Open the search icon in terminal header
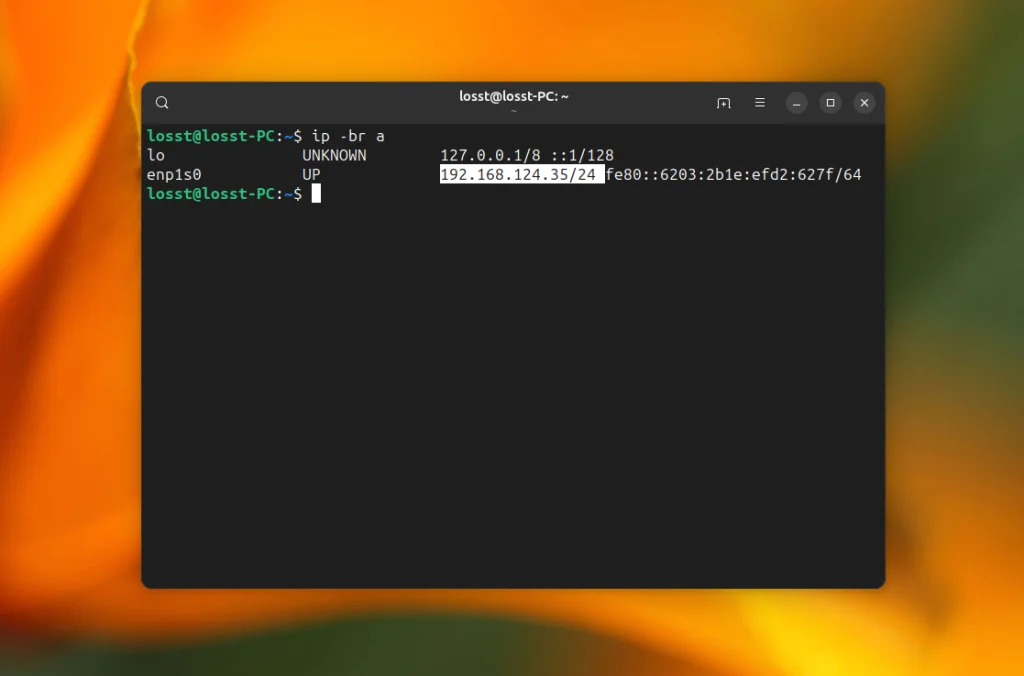 point(162,102)
